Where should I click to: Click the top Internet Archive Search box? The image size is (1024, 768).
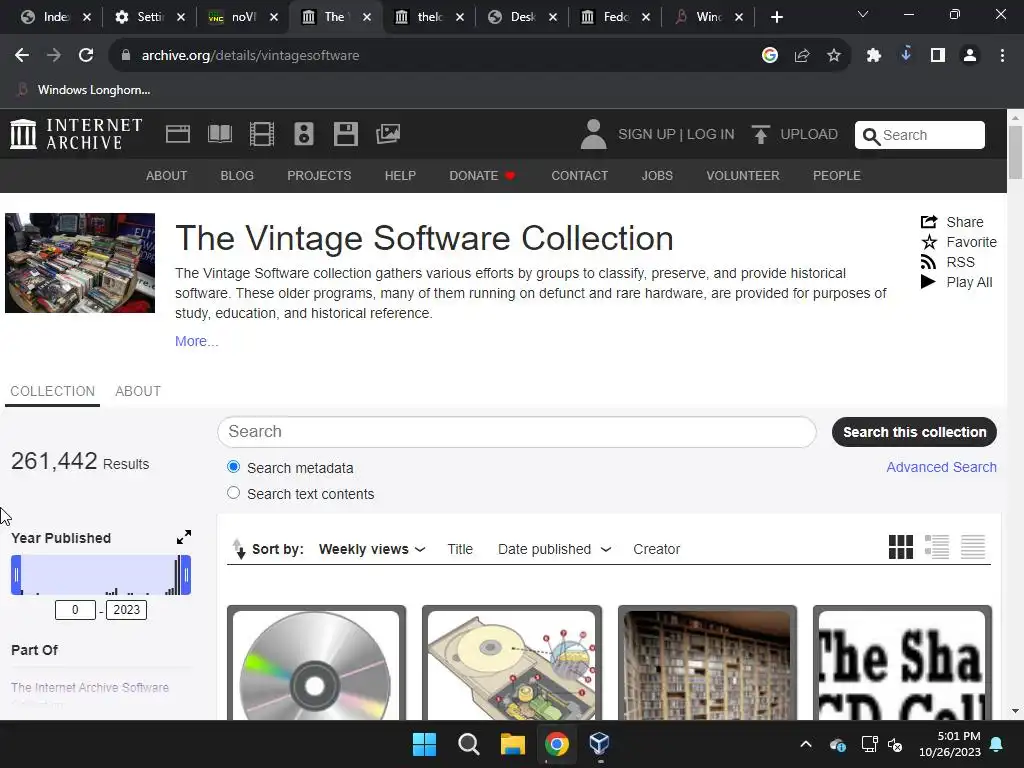[920, 135]
